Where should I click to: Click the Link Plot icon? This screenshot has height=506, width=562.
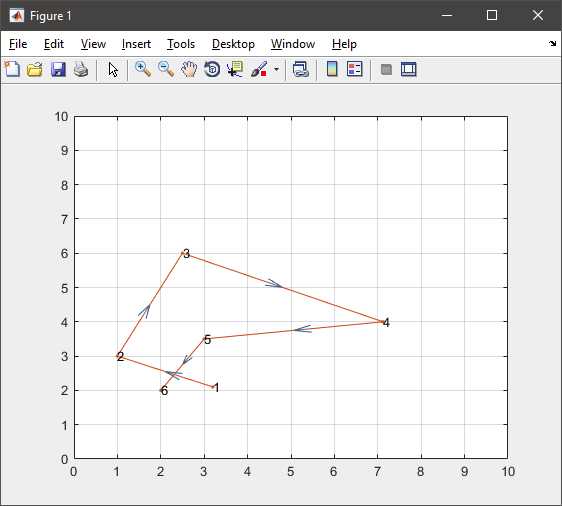(301, 69)
